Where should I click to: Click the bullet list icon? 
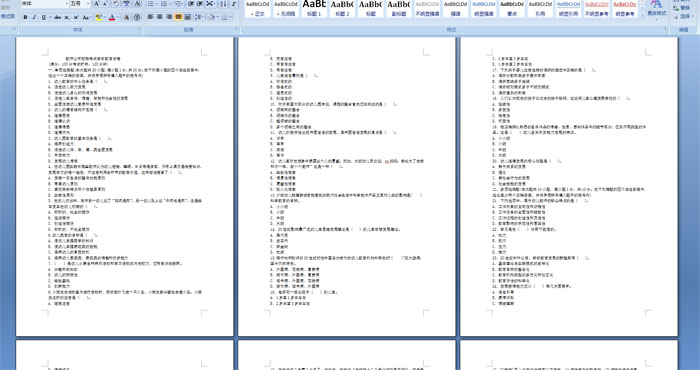(150, 4)
